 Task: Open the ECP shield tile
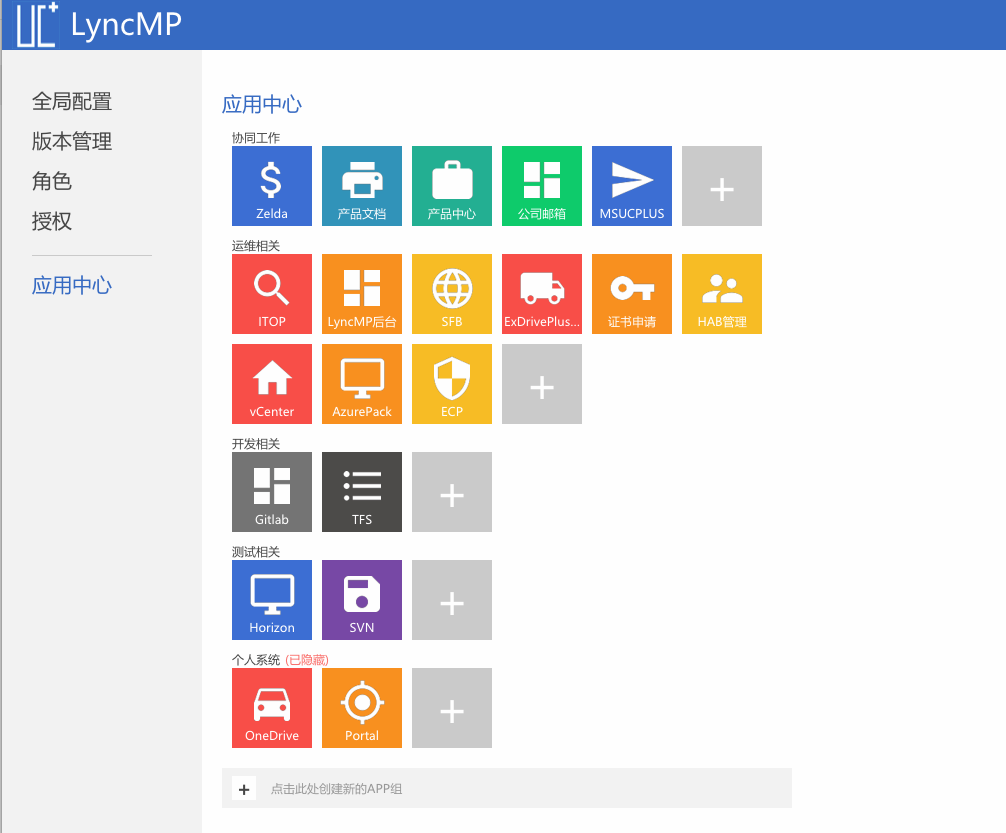[x=452, y=384]
